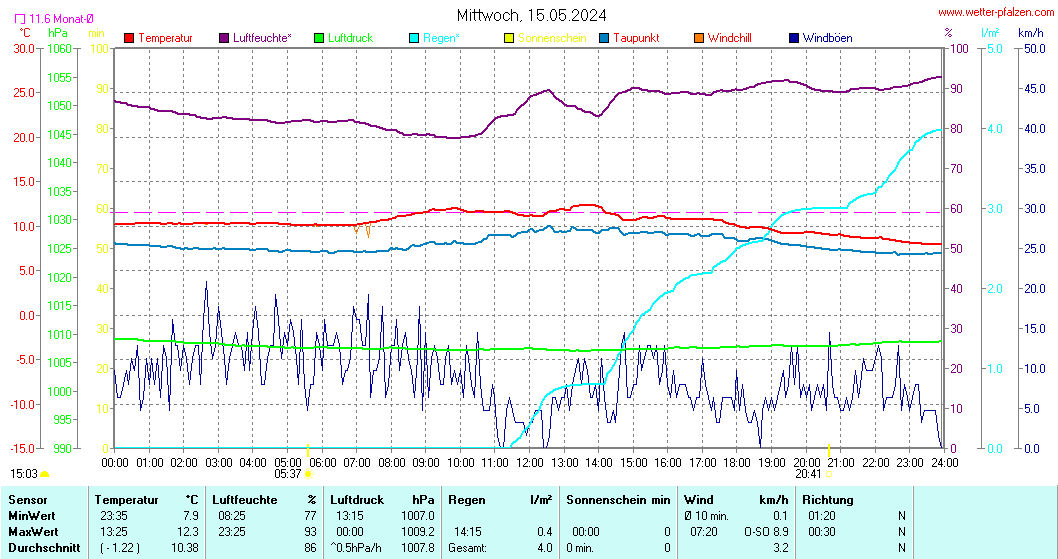The width and height of the screenshot is (1058, 559).
Task: Click the minimum temperature value 7.9
Action: point(192,516)
